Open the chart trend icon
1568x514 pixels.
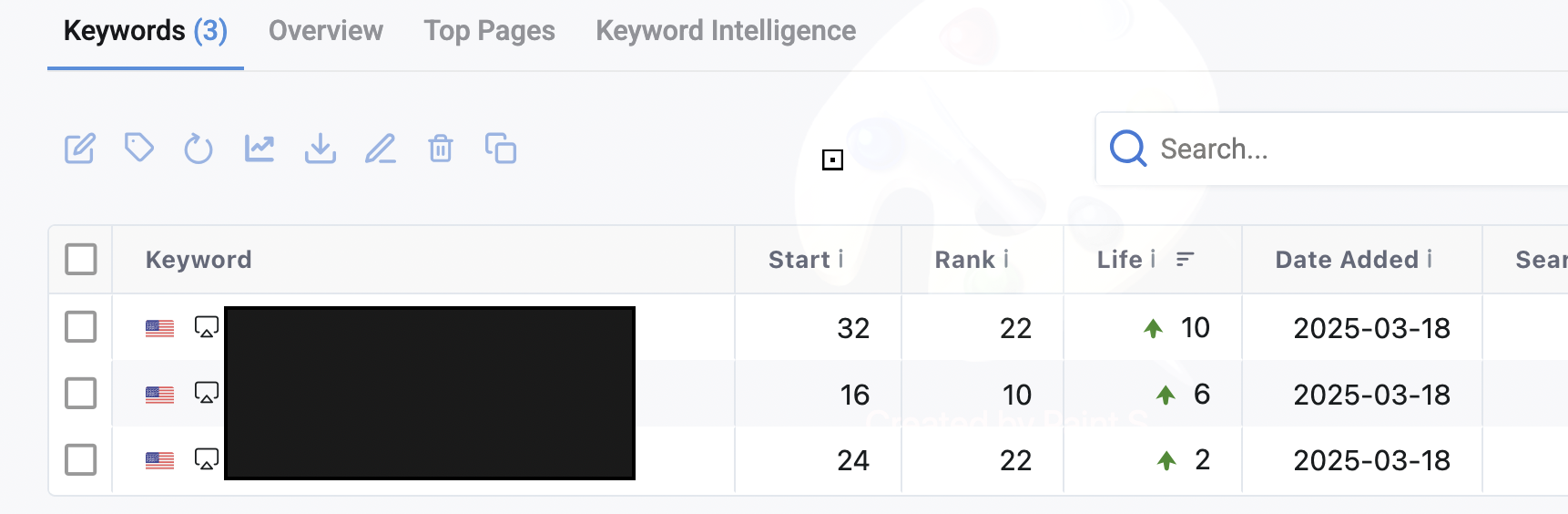click(x=260, y=148)
